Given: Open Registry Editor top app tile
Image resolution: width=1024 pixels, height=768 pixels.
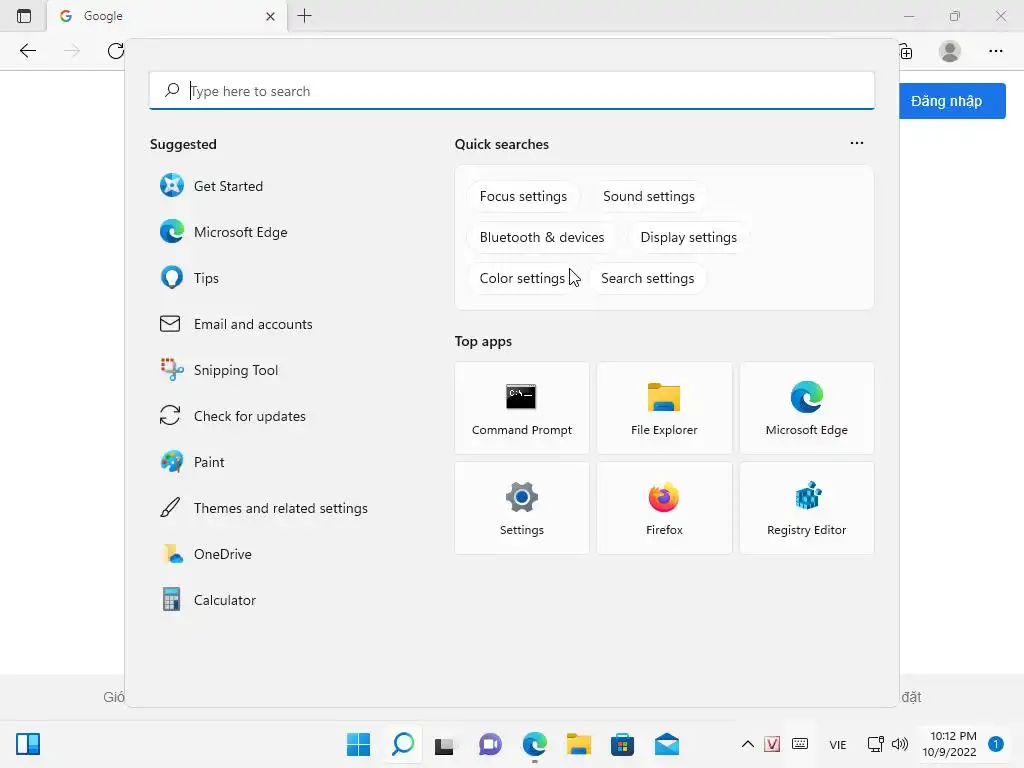Looking at the screenshot, I should tap(807, 508).
